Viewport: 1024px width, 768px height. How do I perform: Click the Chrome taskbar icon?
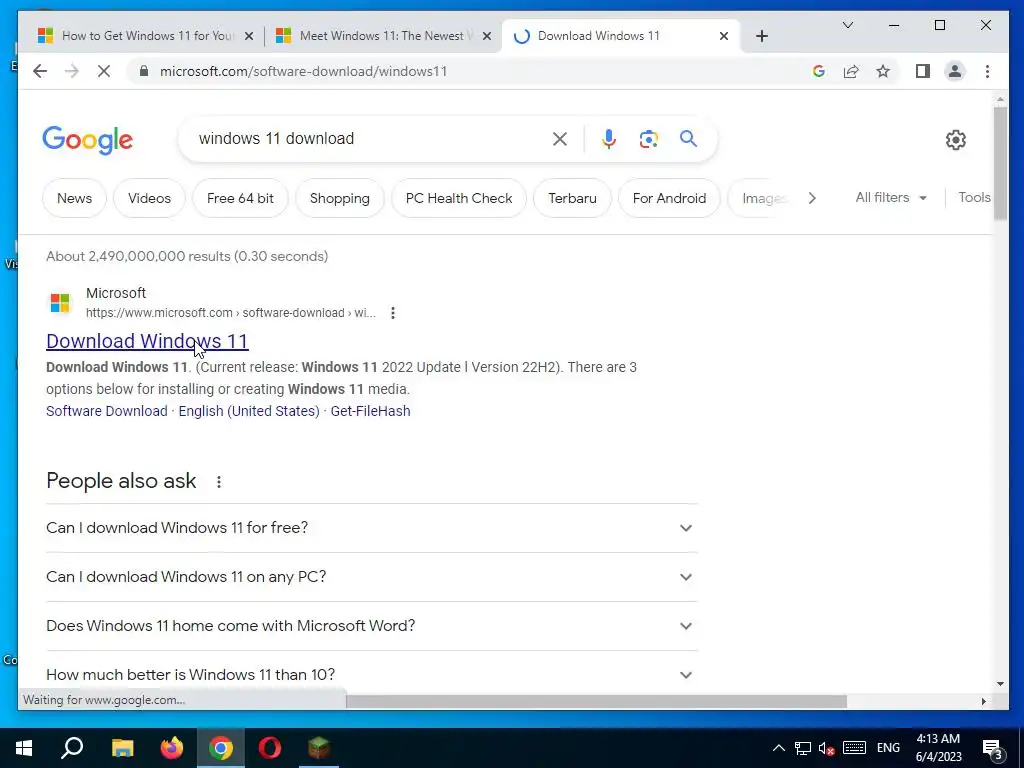click(221, 748)
